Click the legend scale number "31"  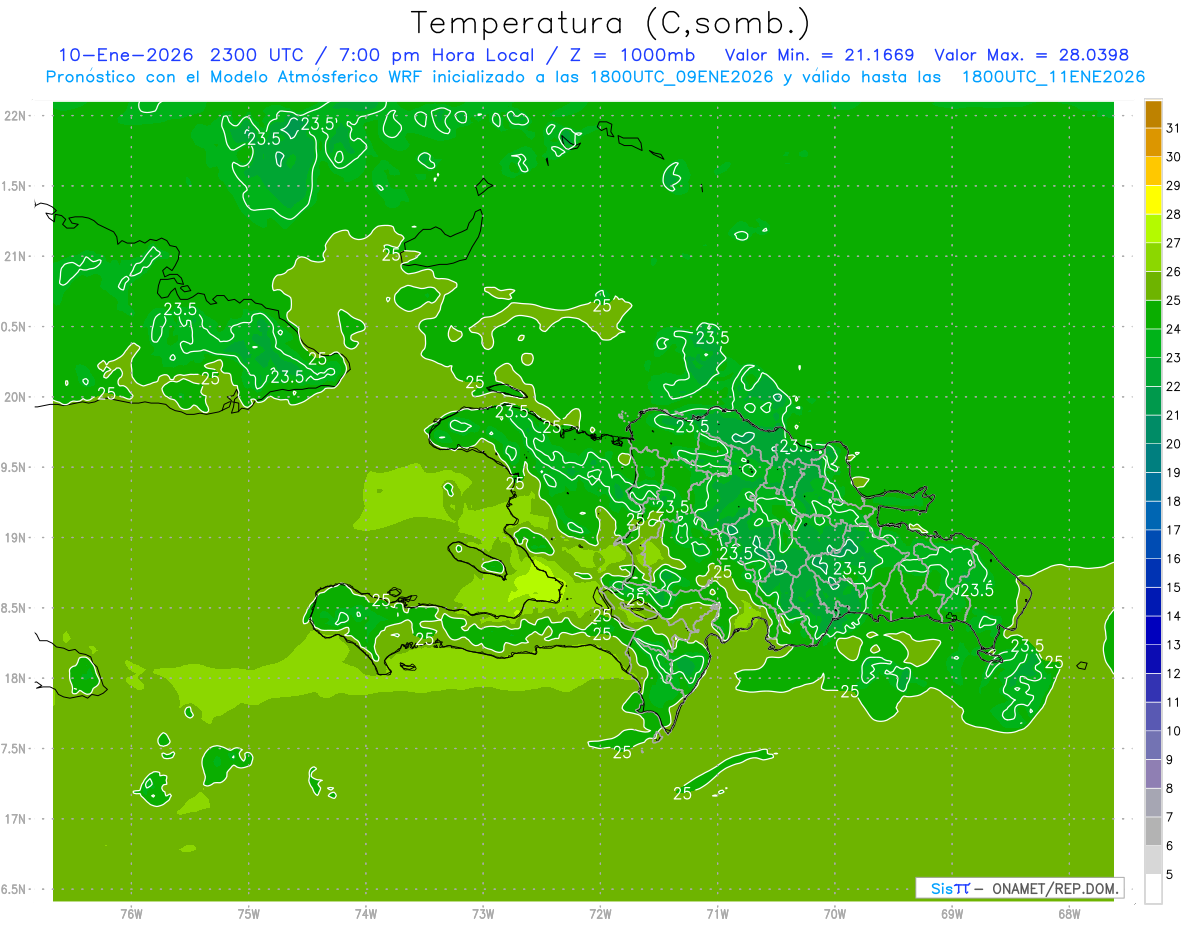tap(1173, 127)
